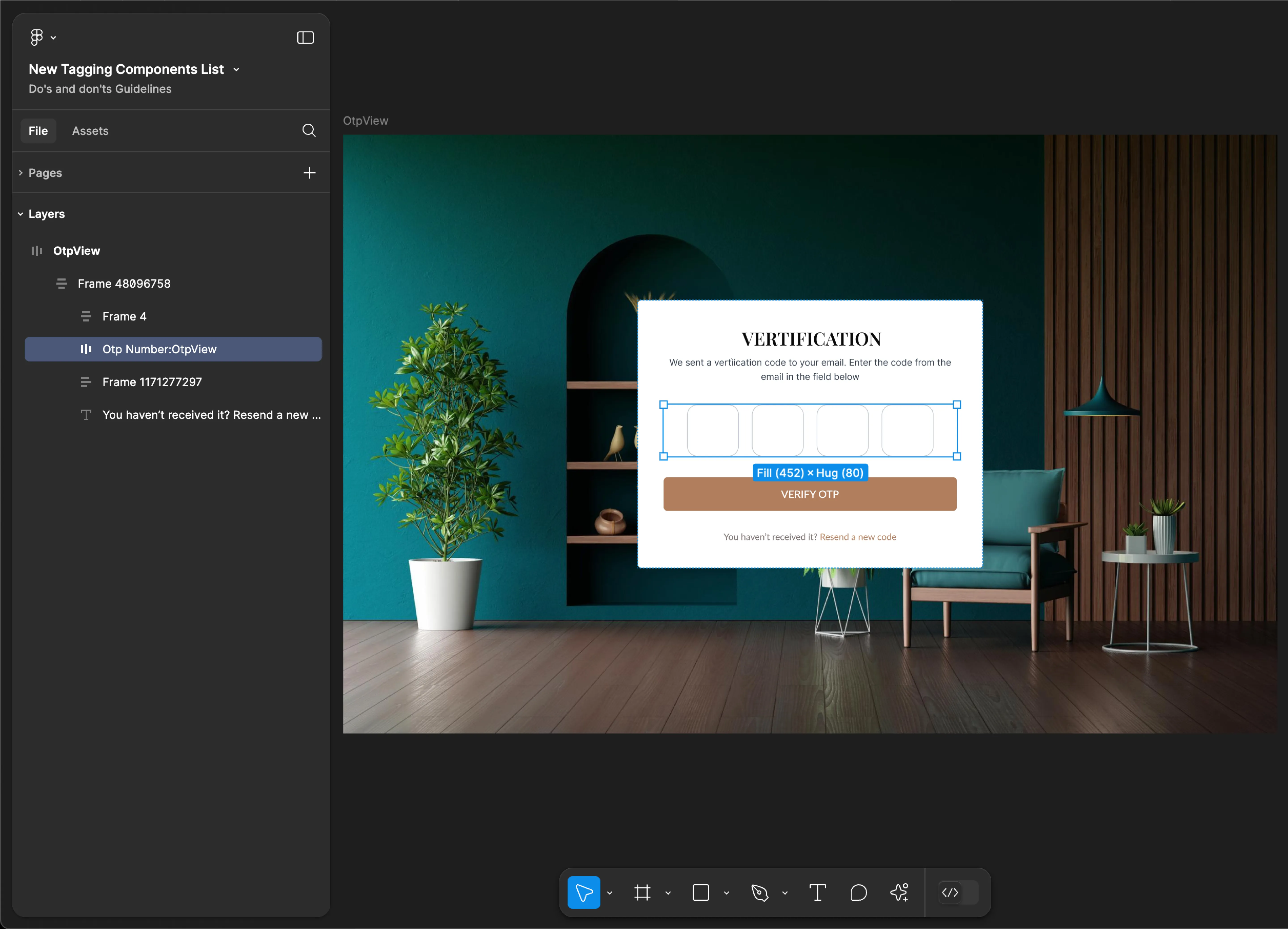Select the Move tool in toolbar
The image size is (1288, 929).
coord(584,893)
